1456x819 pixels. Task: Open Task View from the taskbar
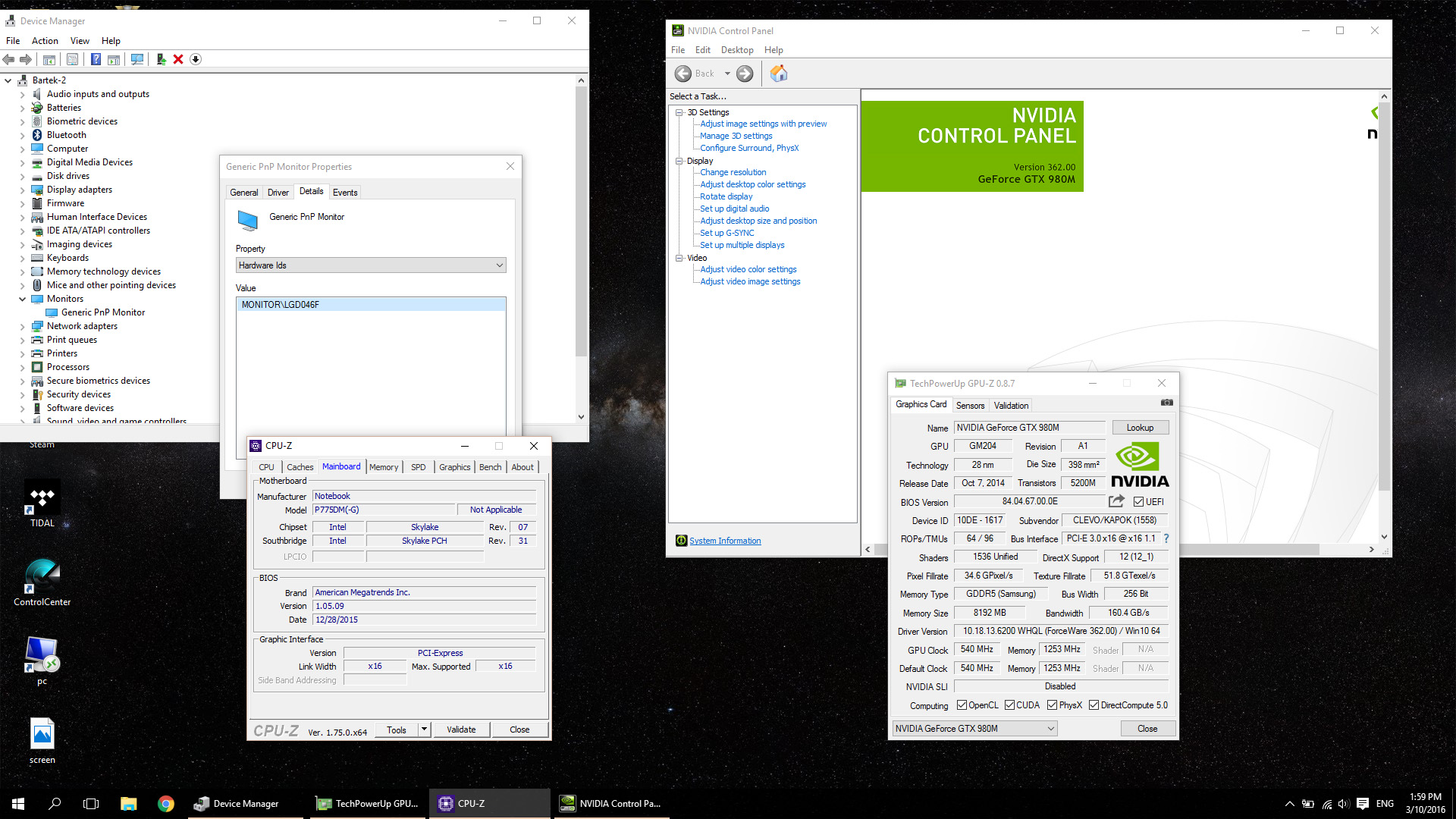(91, 804)
